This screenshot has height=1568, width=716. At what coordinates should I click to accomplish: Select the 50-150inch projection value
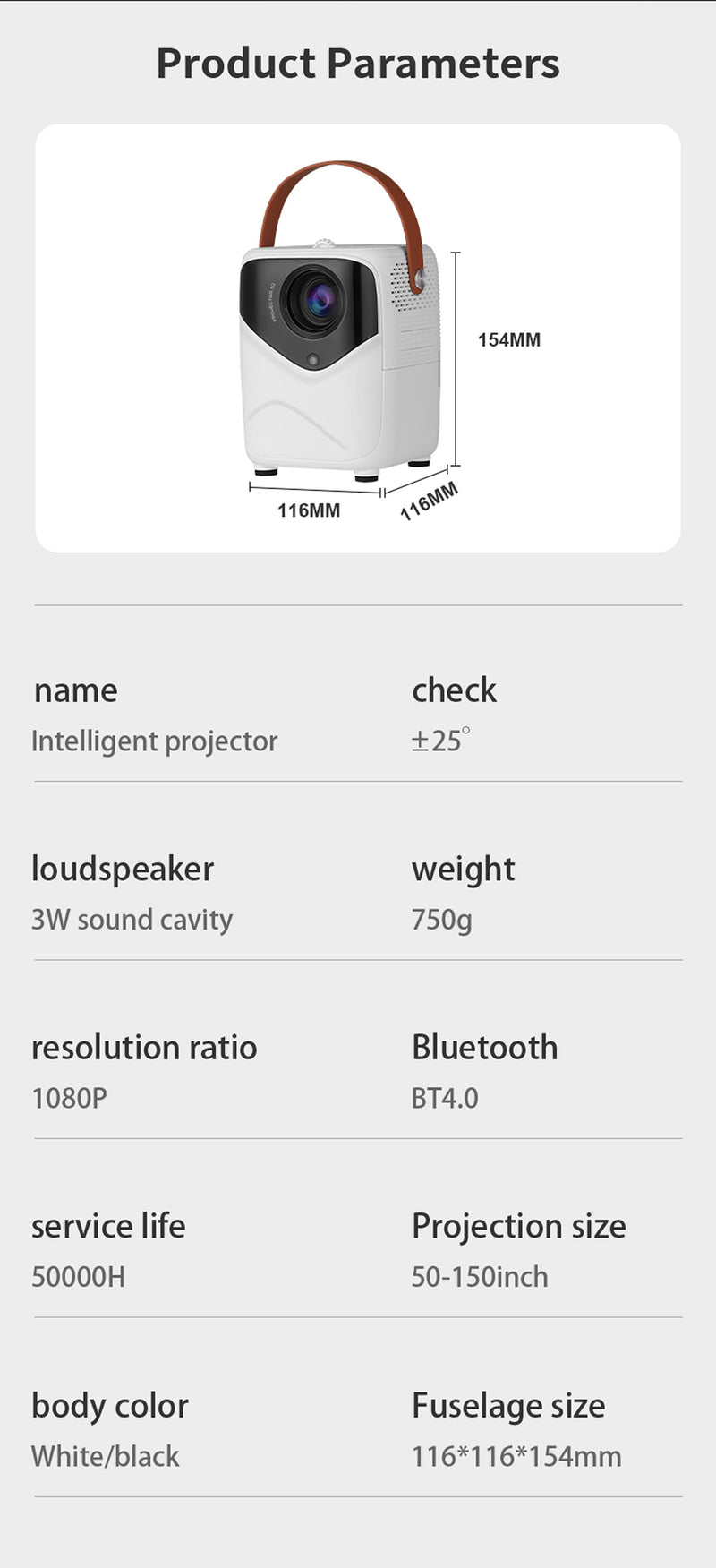(480, 1276)
